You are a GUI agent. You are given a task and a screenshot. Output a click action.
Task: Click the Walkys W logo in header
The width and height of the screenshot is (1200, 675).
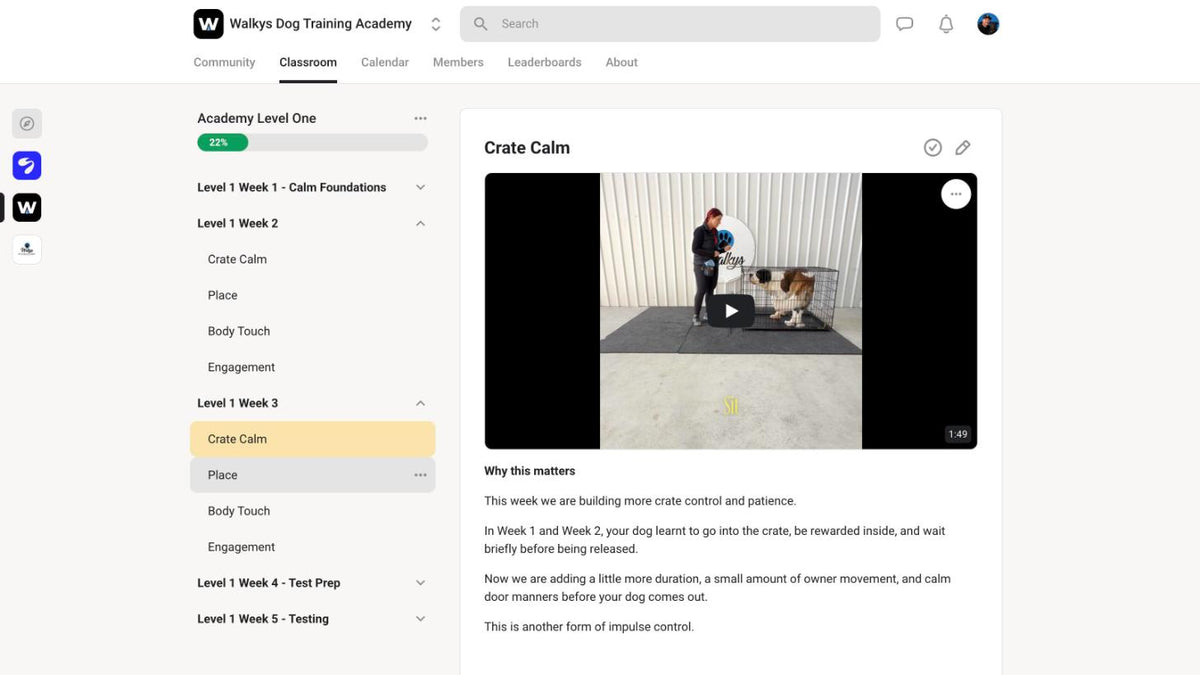tap(208, 23)
